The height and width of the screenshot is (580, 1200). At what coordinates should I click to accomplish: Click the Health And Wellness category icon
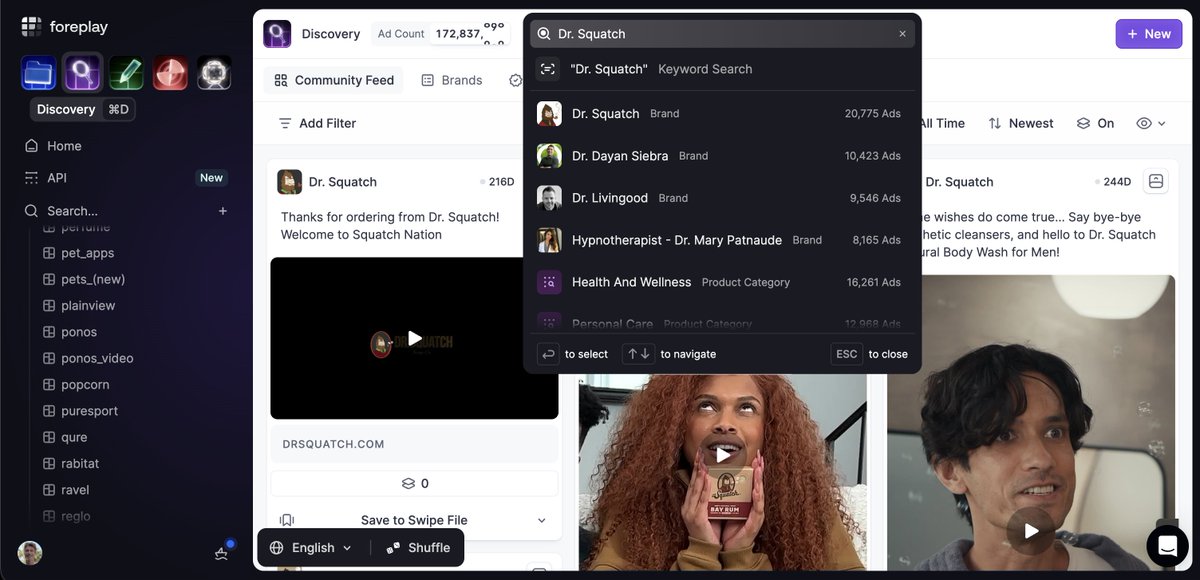549,282
